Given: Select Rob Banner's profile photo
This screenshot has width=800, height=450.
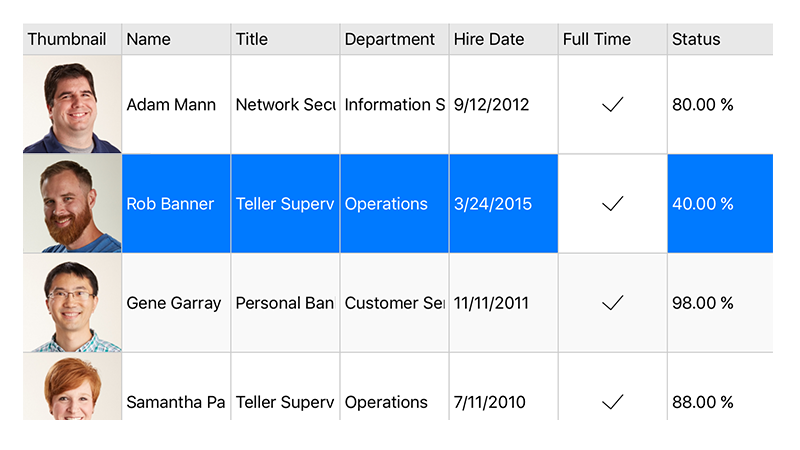Looking at the screenshot, I should pyautogui.click(x=72, y=204).
